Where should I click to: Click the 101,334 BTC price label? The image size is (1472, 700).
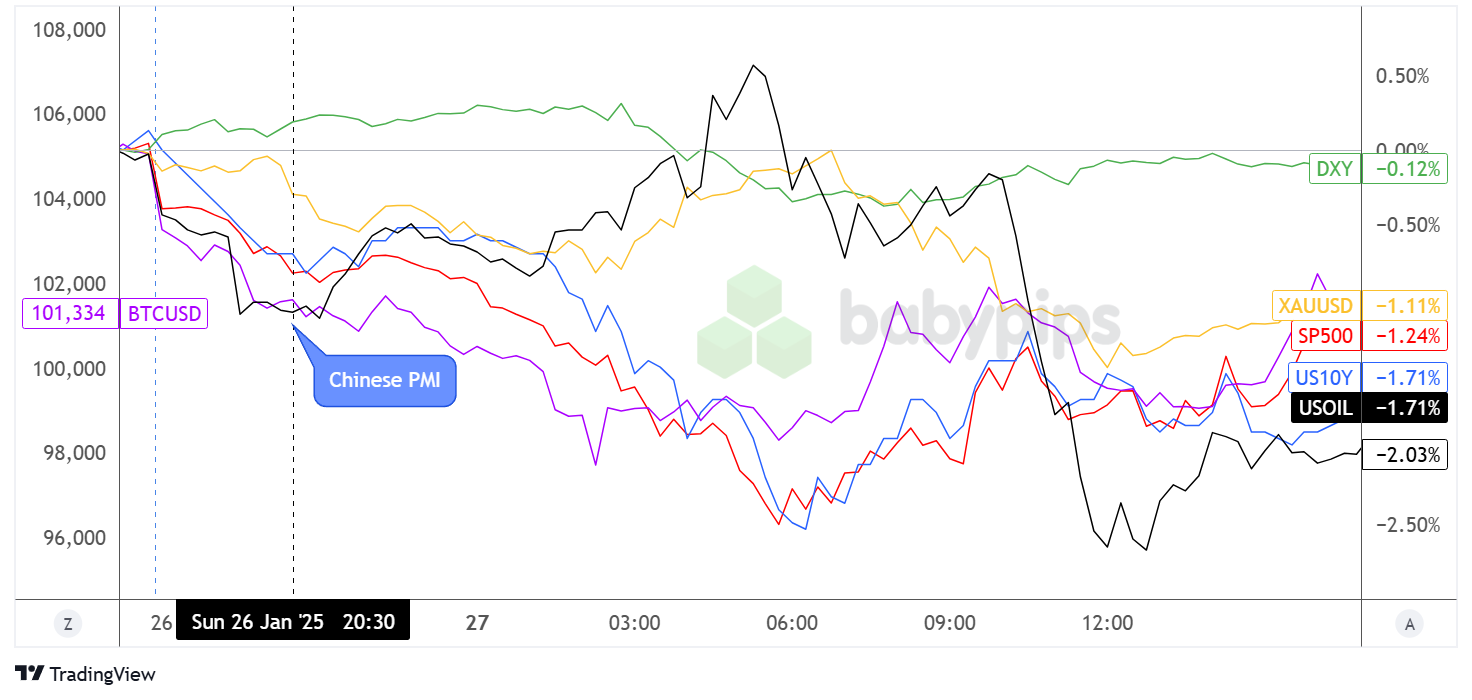click(x=69, y=314)
